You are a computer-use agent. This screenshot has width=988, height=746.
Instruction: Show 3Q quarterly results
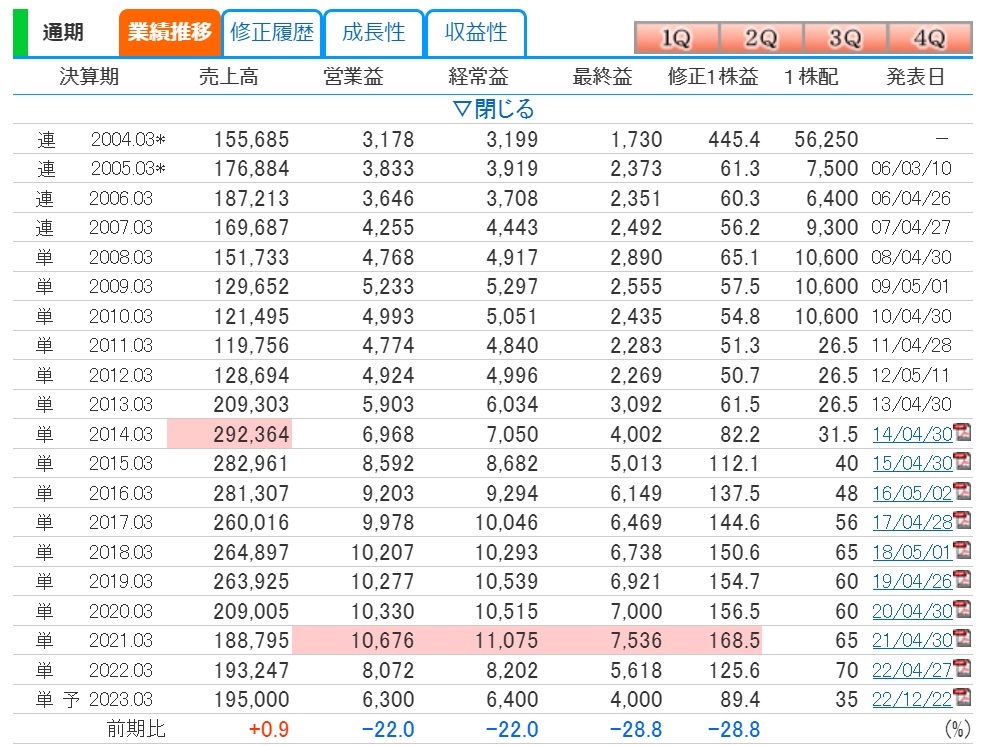tap(845, 38)
